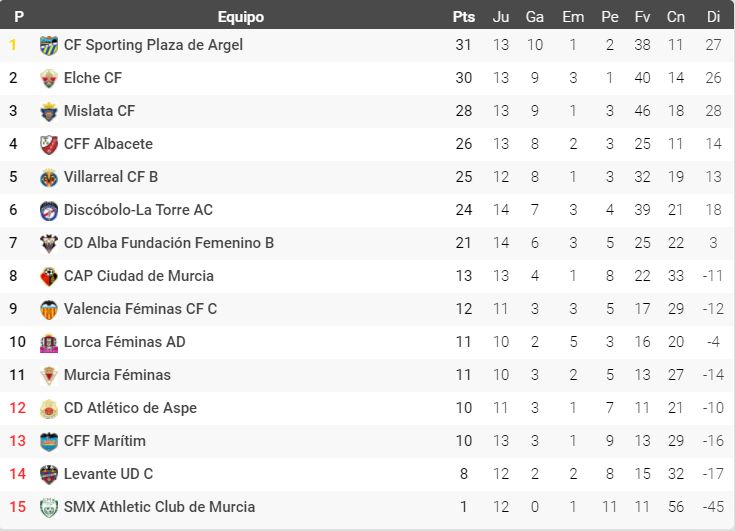This screenshot has width=735, height=531.
Task: Click the Equipo column header
Action: pos(240,17)
